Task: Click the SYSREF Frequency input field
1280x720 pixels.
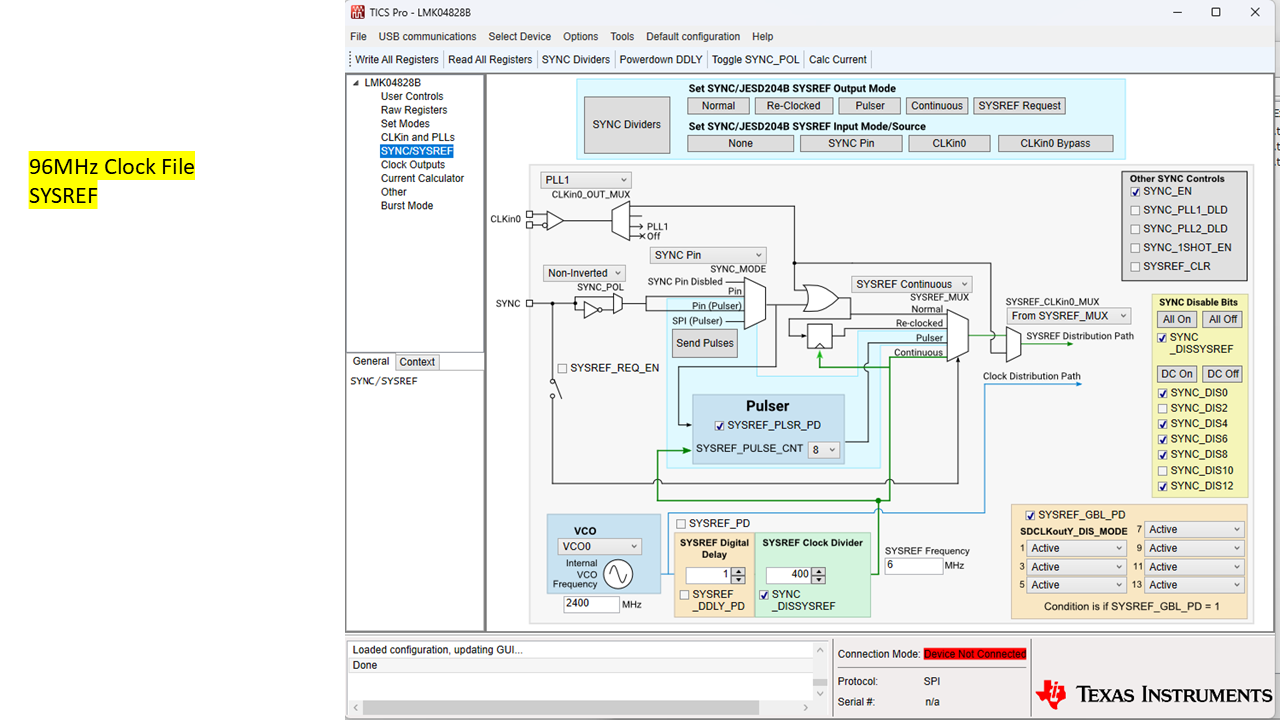Action: (x=913, y=566)
